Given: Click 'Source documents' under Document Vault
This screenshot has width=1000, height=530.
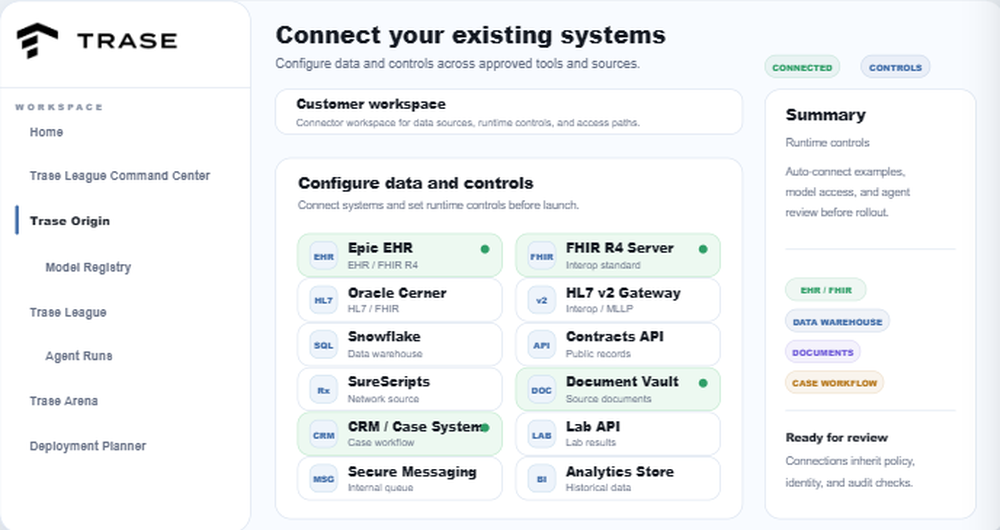Looking at the screenshot, I should 608,399.
